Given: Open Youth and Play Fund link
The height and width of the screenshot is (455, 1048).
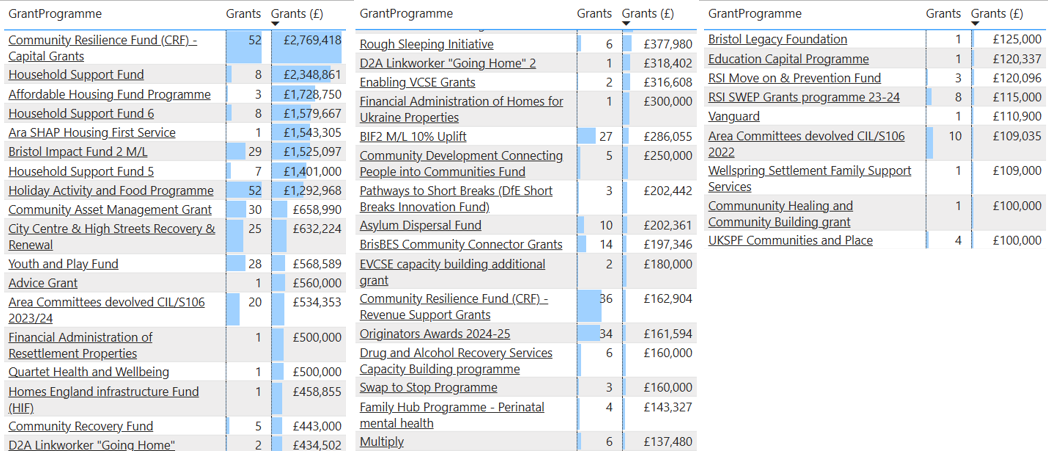Looking at the screenshot, I should click(63, 264).
